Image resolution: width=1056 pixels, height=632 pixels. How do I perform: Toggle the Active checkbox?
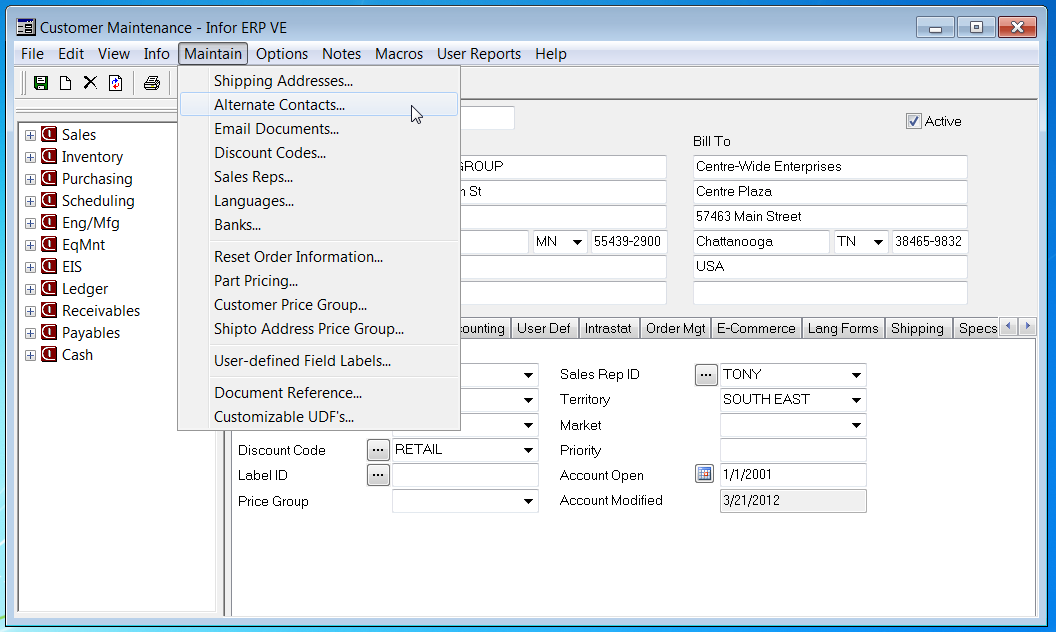pyautogui.click(x=914, y=121)
